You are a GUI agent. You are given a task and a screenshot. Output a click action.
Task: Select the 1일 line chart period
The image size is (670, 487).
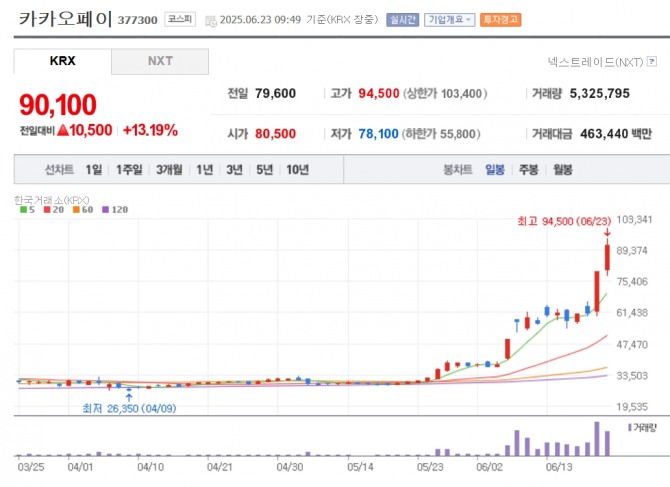point(94,170)
